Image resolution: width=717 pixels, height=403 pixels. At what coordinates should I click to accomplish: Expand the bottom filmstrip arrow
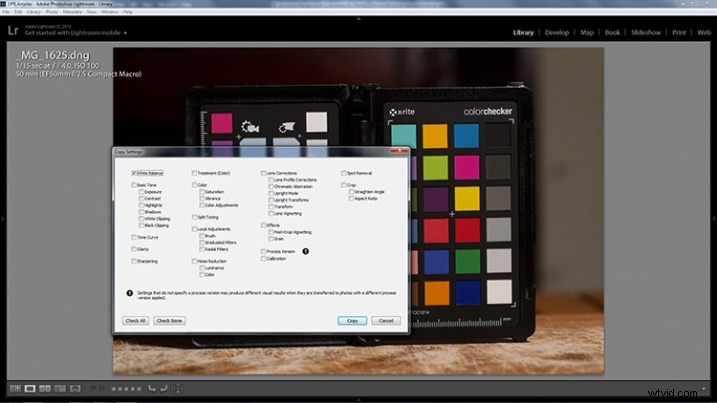tap(358, 399)
